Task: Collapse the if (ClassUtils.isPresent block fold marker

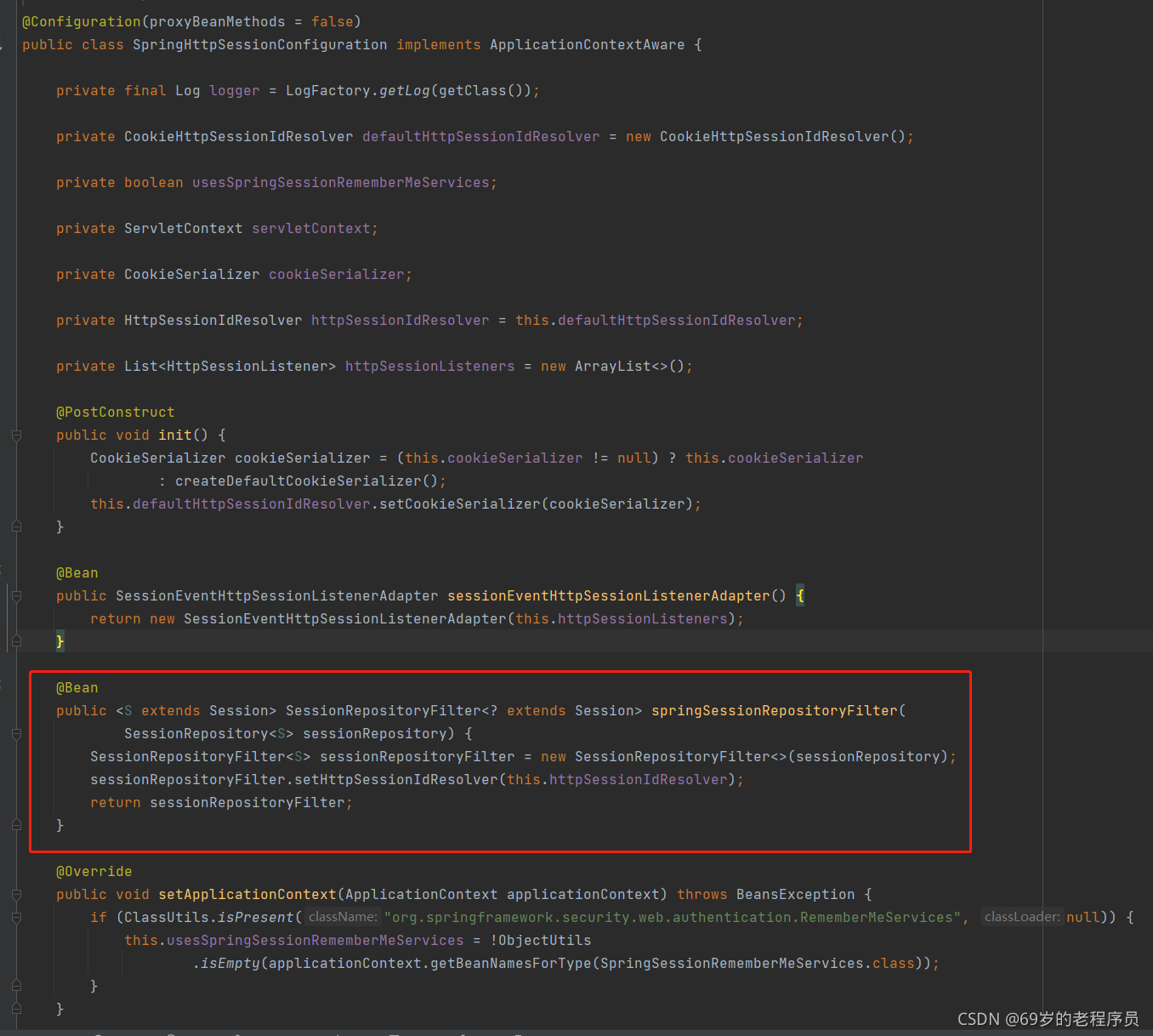Action: point(16,918)
